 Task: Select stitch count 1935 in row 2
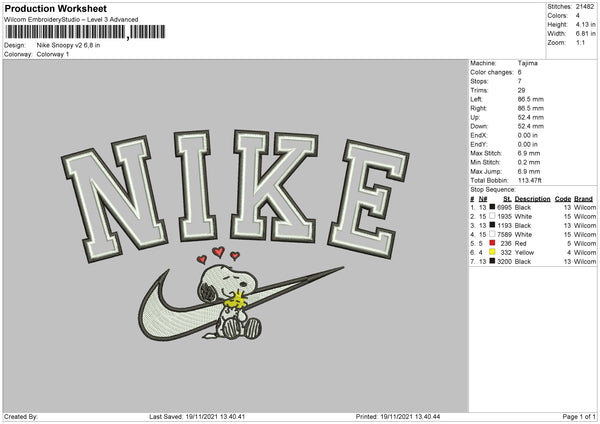(x=504, y=217)
